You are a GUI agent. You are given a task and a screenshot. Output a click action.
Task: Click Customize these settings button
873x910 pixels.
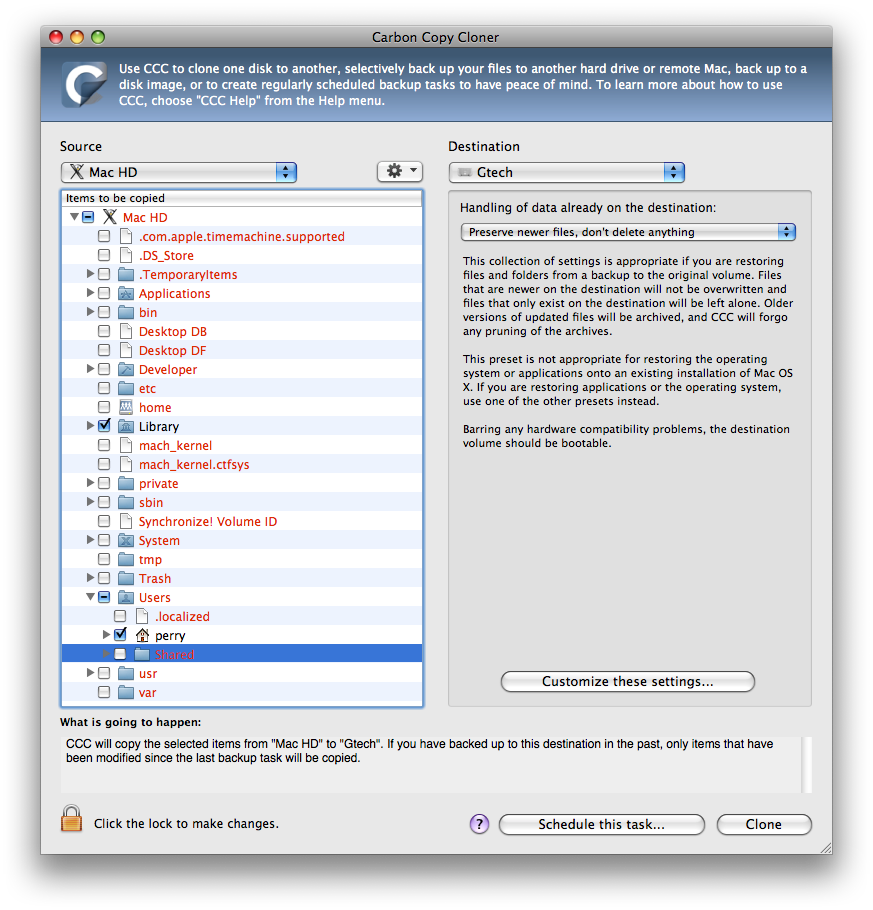point(627,681)
